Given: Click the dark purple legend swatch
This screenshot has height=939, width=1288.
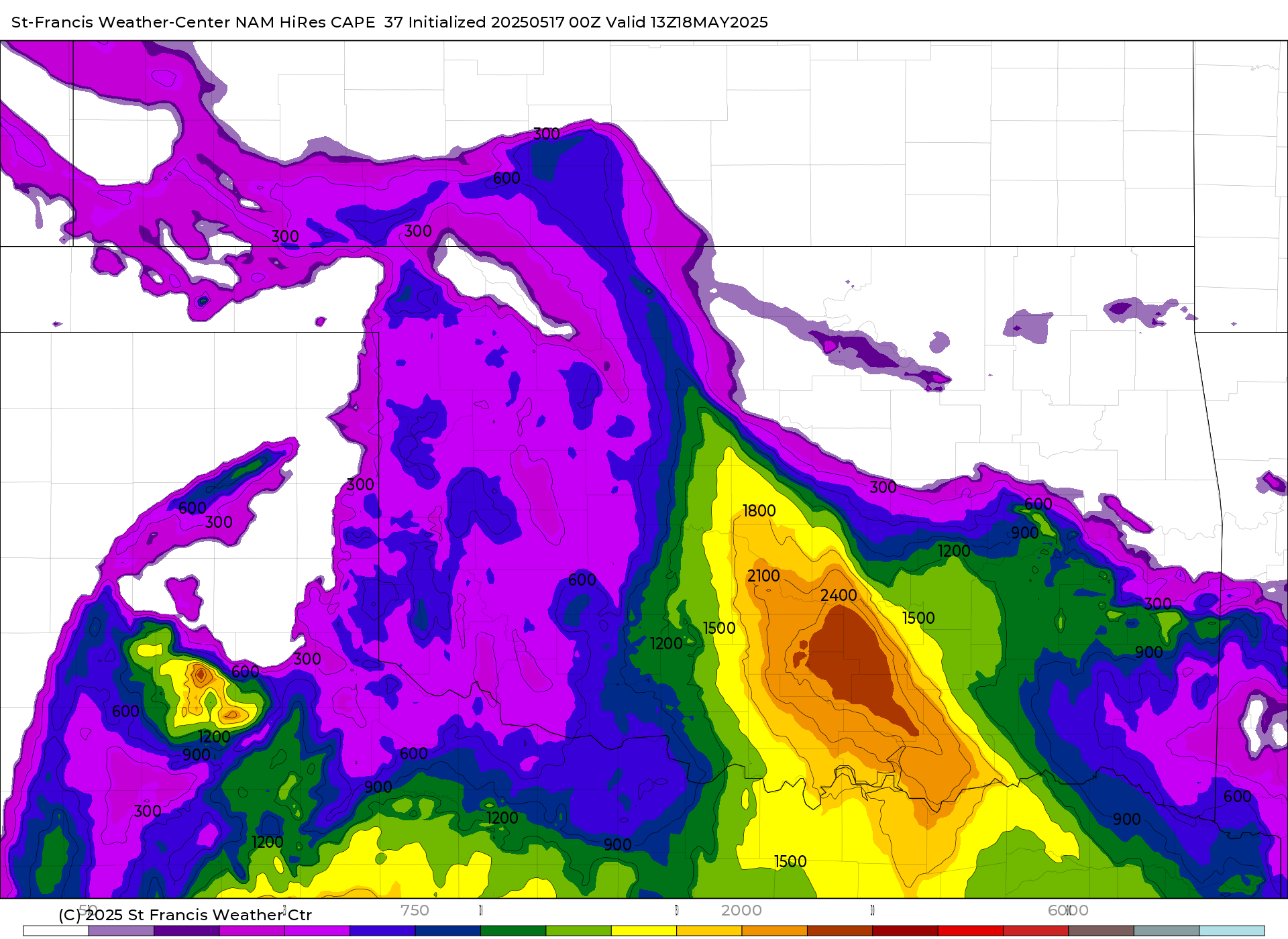Looking at the screenshot, I should tap(186, 931).
